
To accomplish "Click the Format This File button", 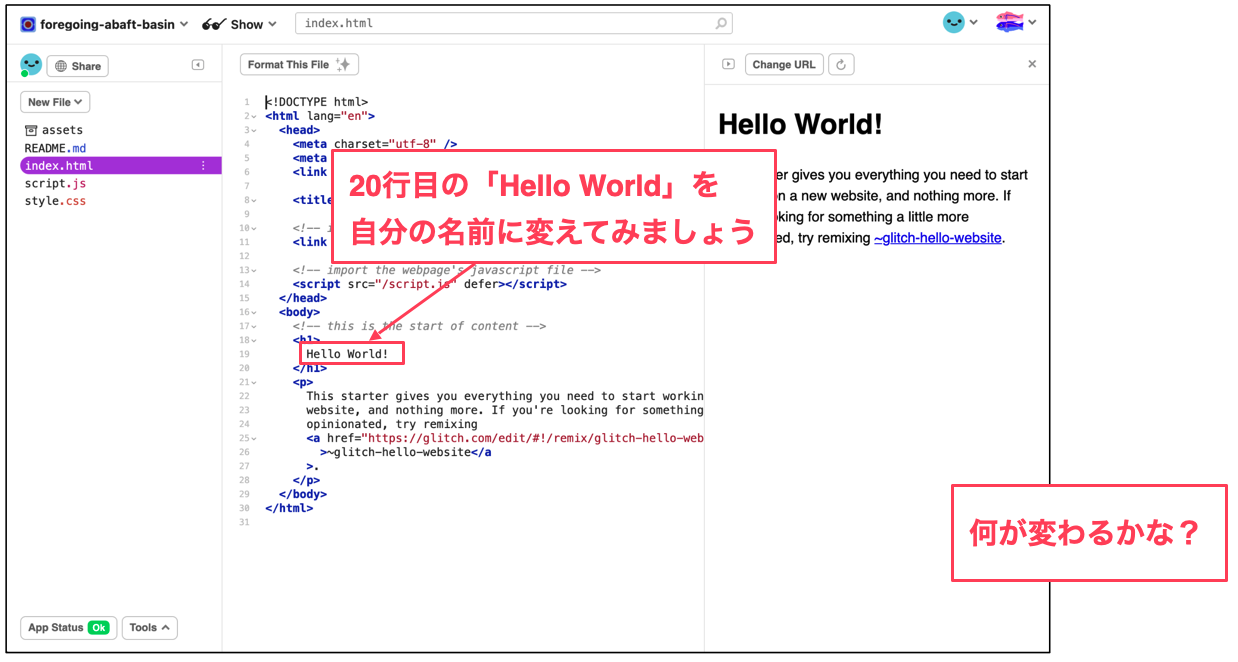I will click(298, 65).
